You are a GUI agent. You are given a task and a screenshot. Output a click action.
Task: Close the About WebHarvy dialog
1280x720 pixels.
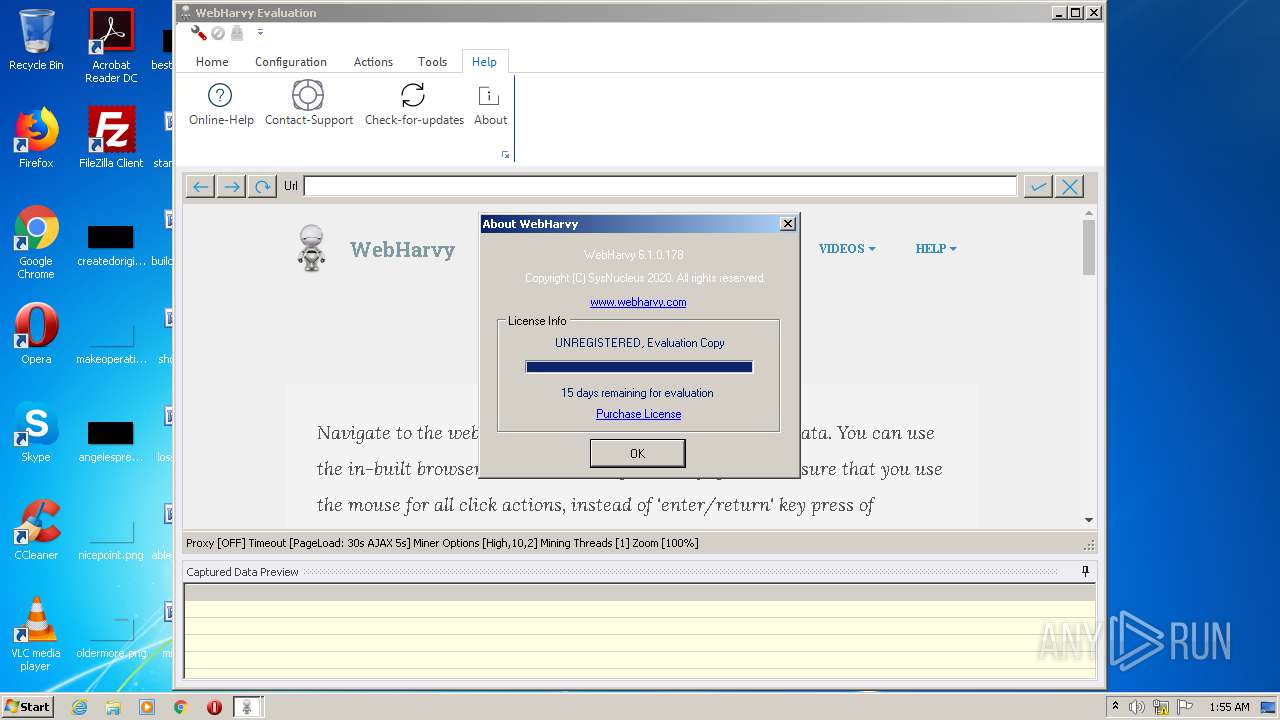coord(788,224)
